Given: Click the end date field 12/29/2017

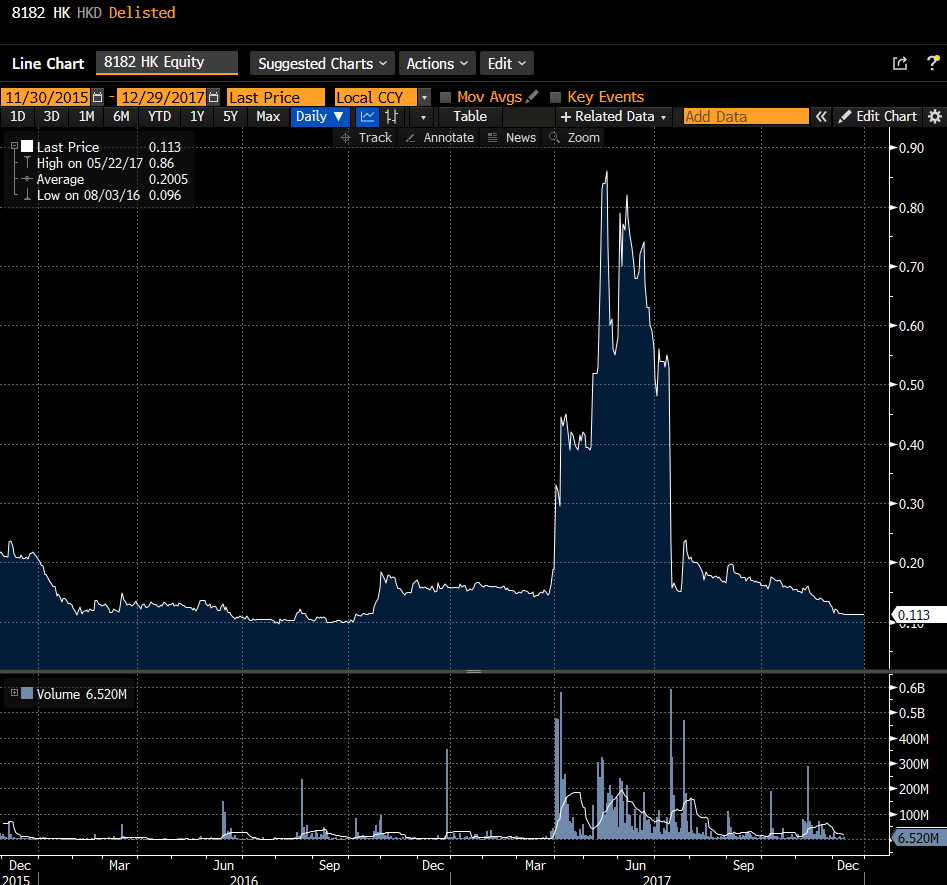Looking at the screenshot, I should [161, 97].
